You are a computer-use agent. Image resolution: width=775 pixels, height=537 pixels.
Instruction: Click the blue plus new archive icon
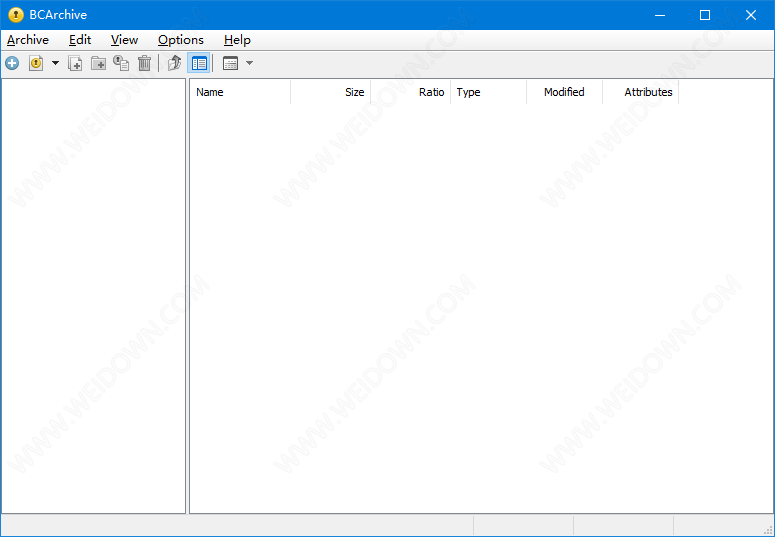pyautogui.click(x=12, y=63)
